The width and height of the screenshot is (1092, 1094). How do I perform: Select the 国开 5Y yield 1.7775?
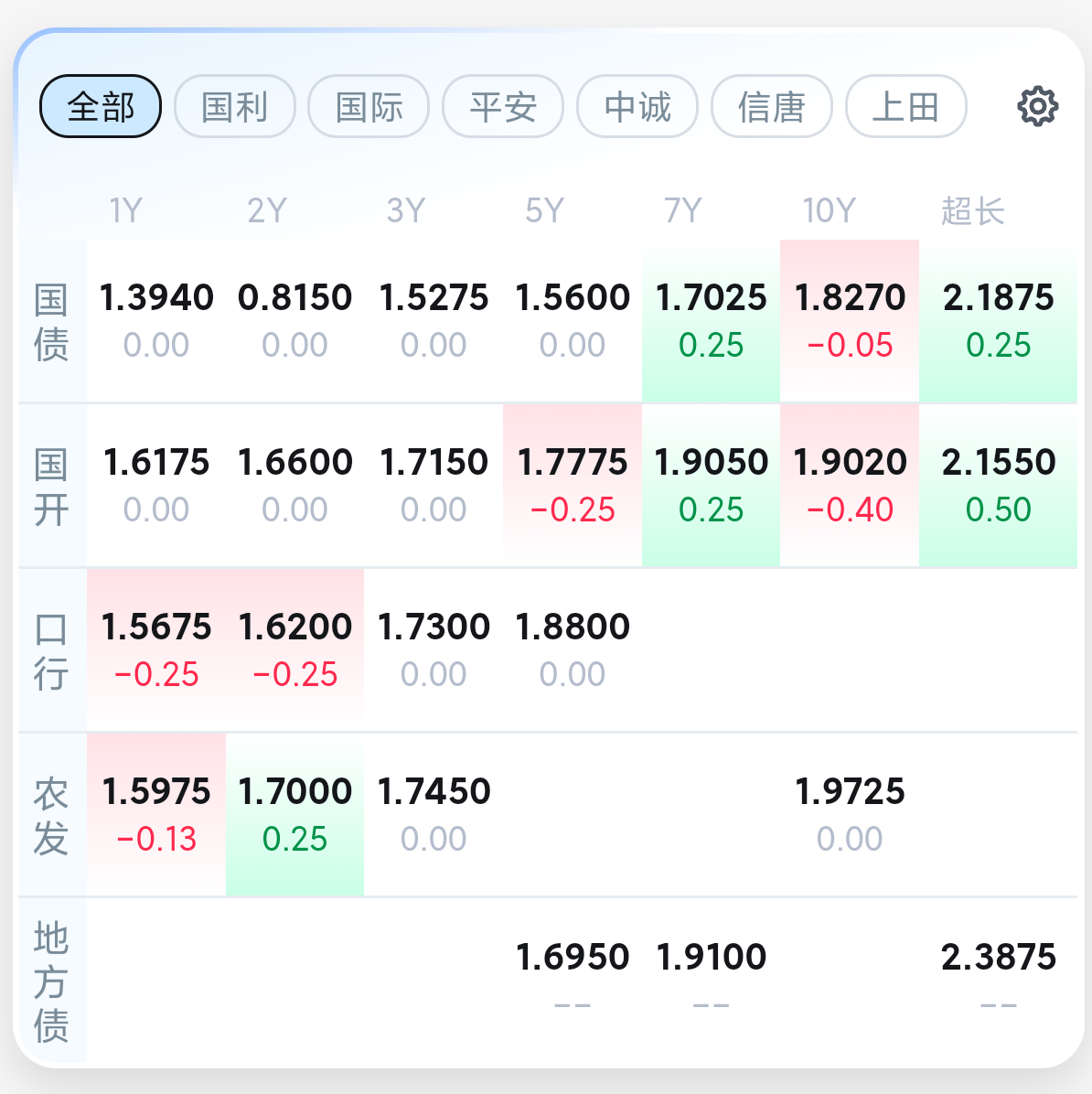pyautogui.click(x=573, y=485)
